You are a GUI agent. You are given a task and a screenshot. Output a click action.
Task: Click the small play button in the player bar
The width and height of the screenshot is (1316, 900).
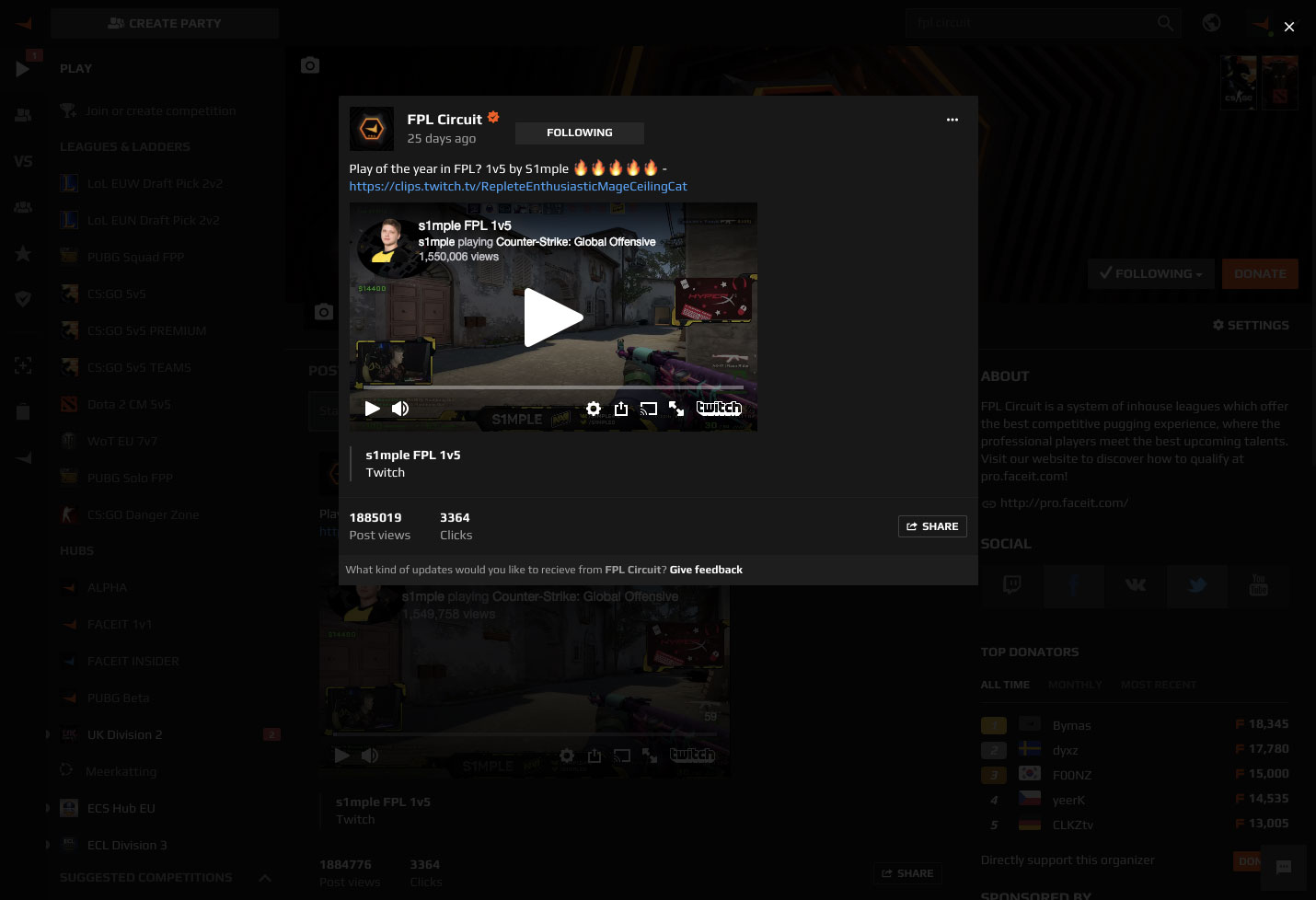(x=372, y=409)
